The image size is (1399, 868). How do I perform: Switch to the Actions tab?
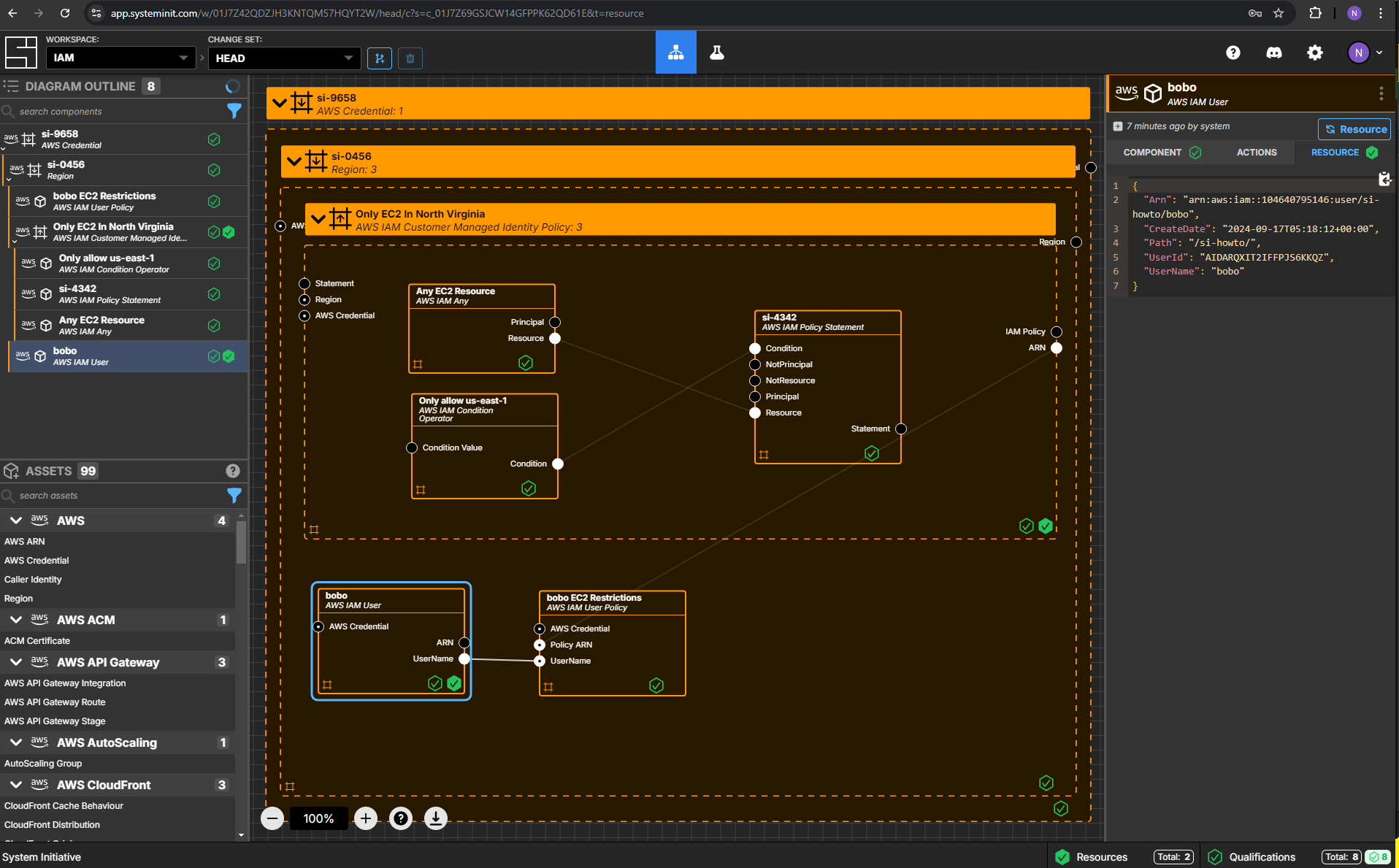tap(1257, 153)
